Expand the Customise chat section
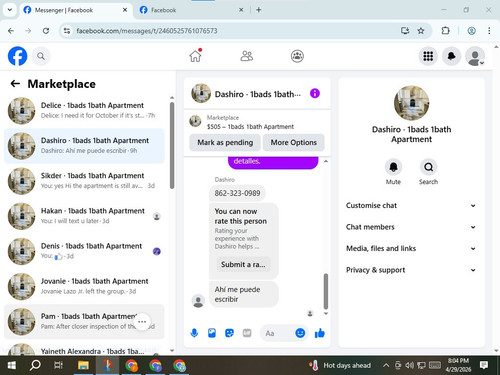The width and height of the screenshot is (500, 375). 411,205
